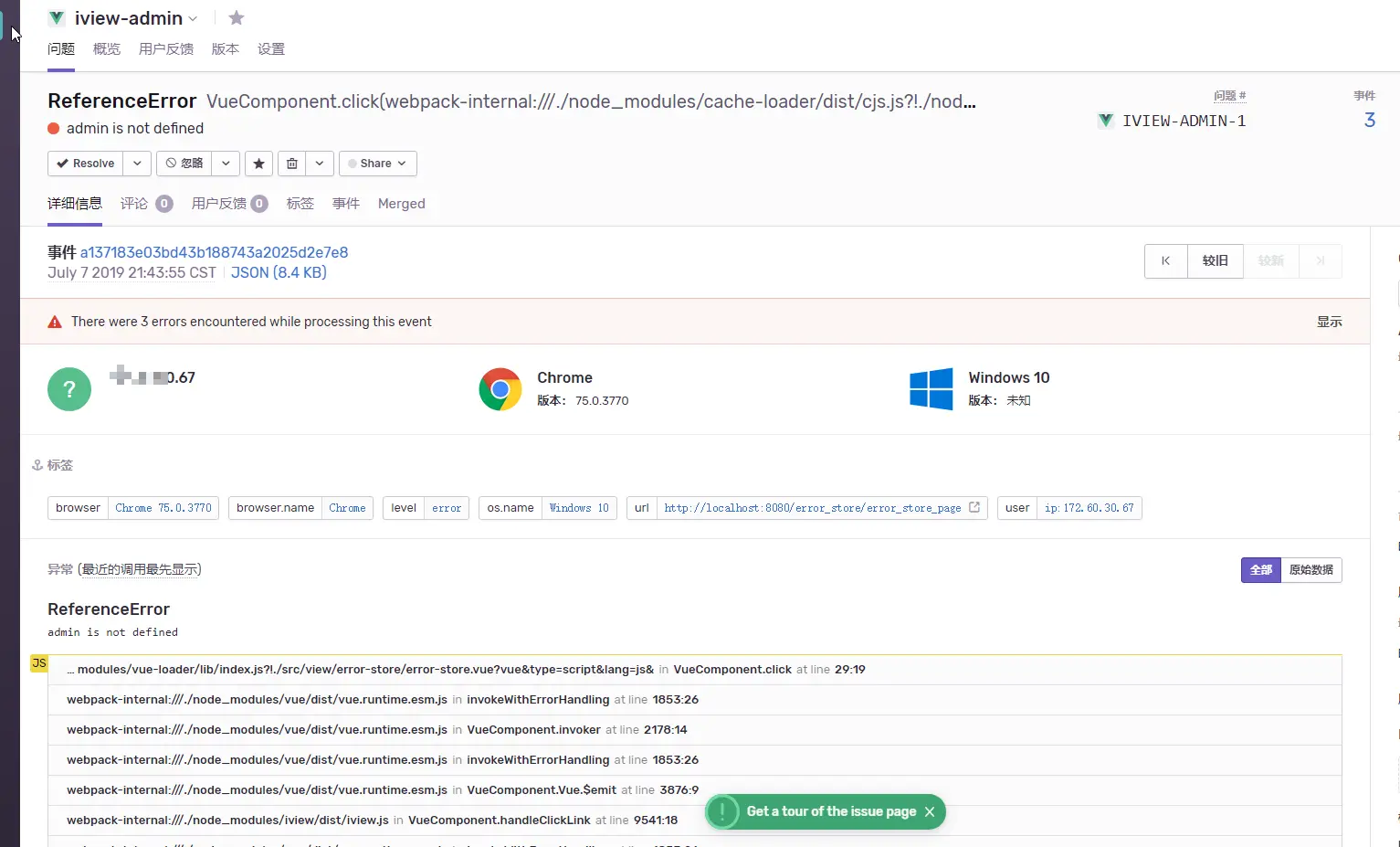The height and width of the screenshot is (847, 1400).
Task: Open the iview-admin project switcher dropdown
Action: [193, 19]
